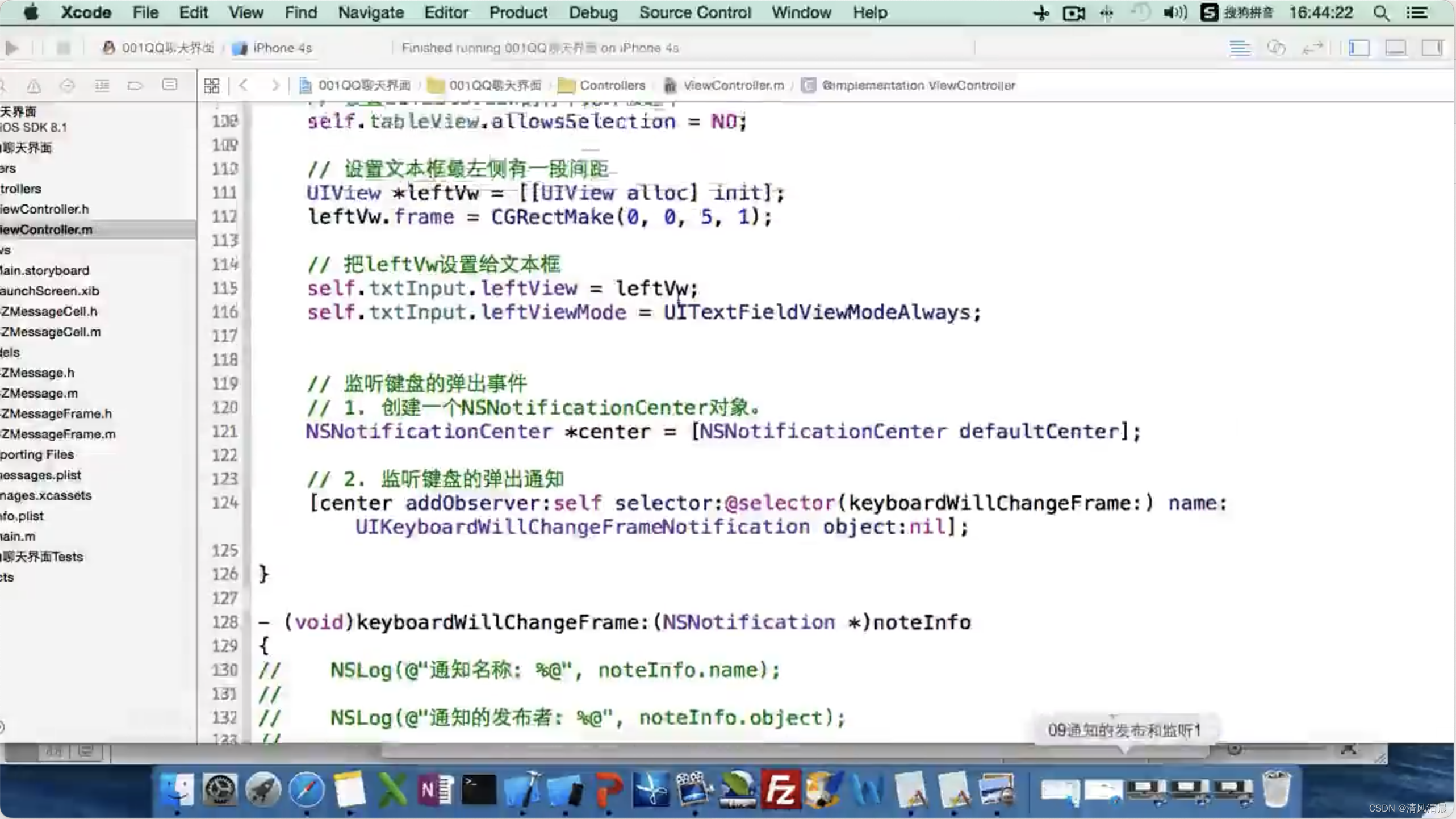Open the Product menu
Viewport: 1456px width, 819px height.
point(517,12)
